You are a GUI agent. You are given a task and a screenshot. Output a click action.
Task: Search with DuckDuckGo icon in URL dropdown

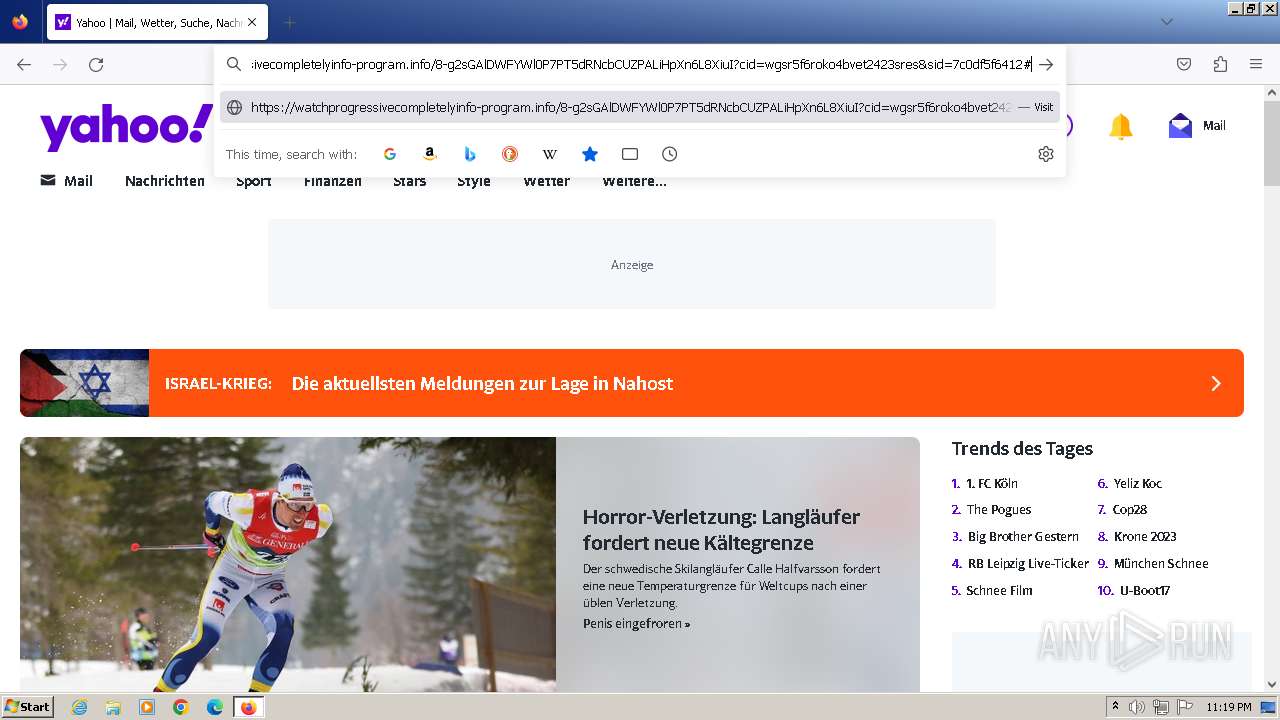[x=510, y=154]
